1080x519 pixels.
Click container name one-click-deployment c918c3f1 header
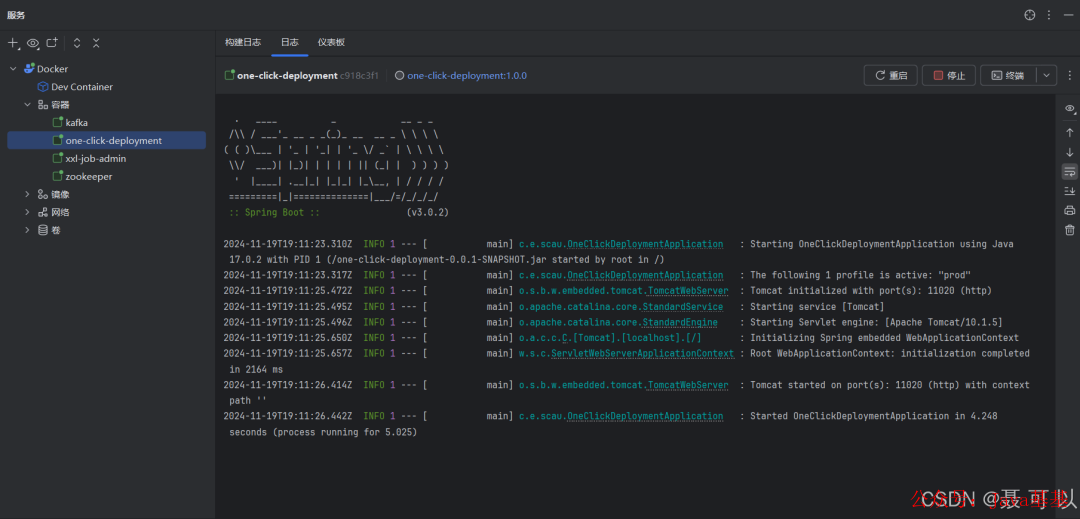302,76
